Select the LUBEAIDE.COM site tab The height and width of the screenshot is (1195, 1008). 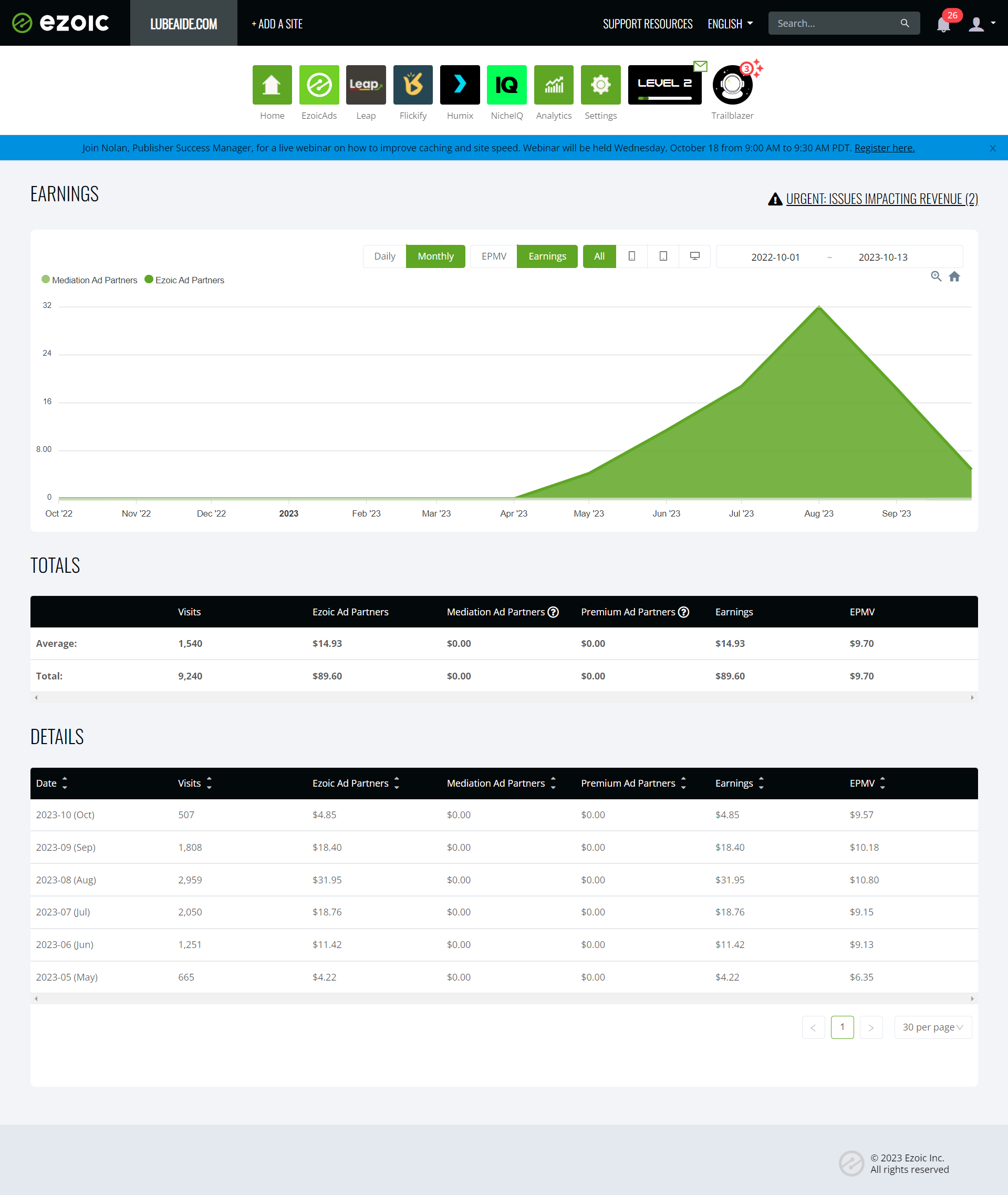(183, 23)
